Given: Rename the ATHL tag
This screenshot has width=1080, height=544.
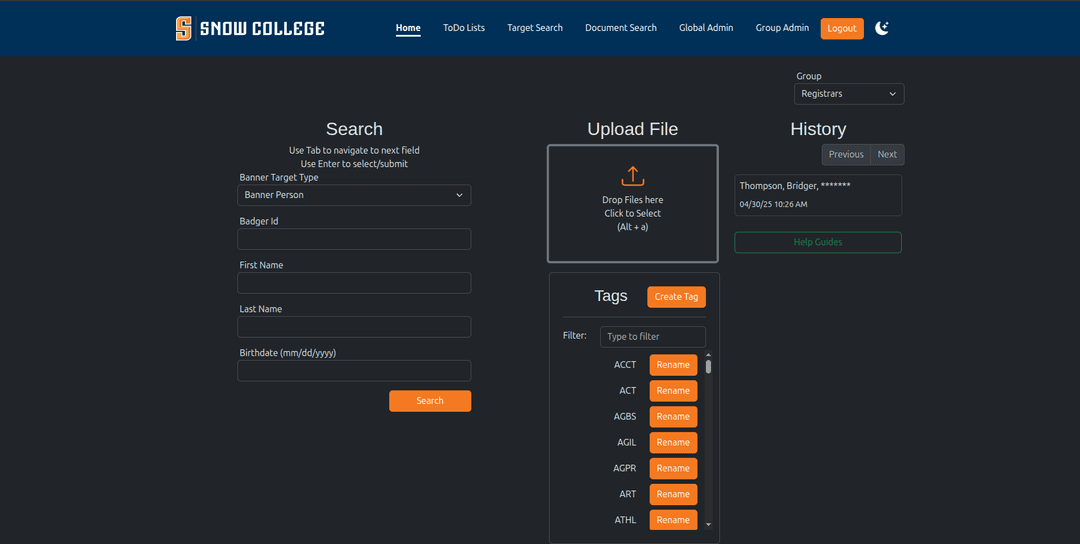Looking at the screenshot, I should tap(673, 520).
